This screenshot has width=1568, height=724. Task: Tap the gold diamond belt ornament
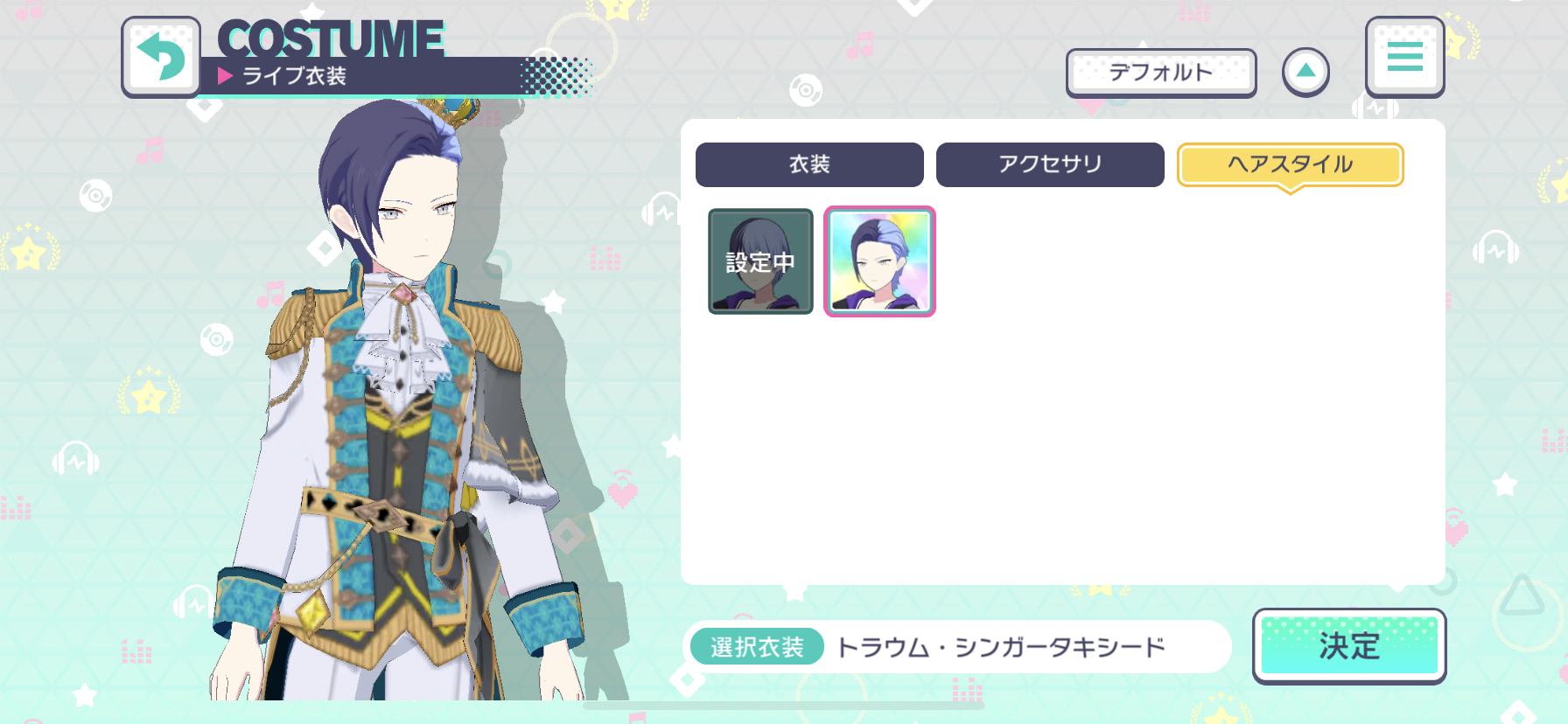(x=311, y=611)
